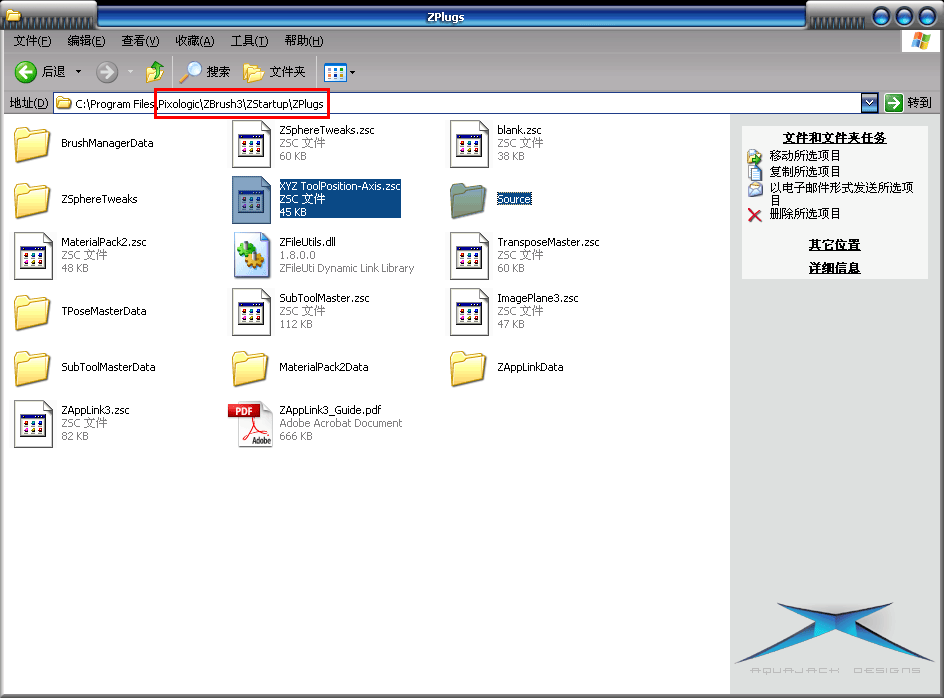Open the Forward history dropdown arrow
Image resolution: width=944 pixels, height=698 pixels.
click(x=131, y=72)
